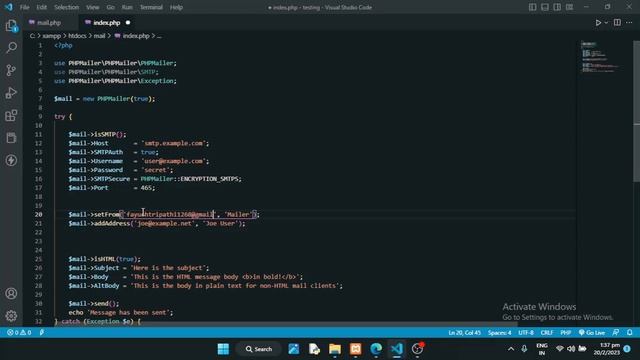Click the Windows Start button

point(223,349)
